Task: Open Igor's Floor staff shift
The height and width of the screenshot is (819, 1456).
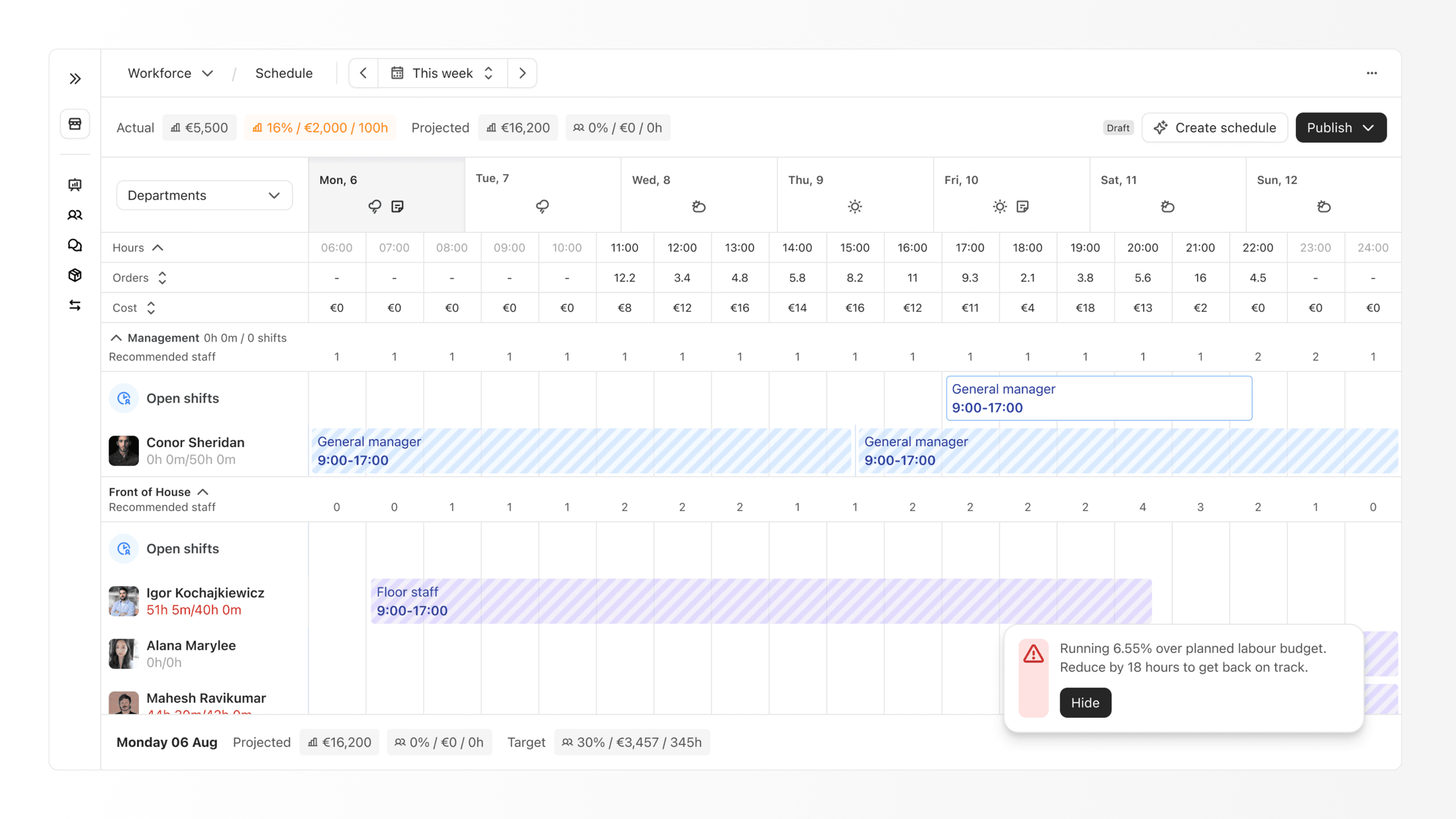Action: tap(761, 601)
